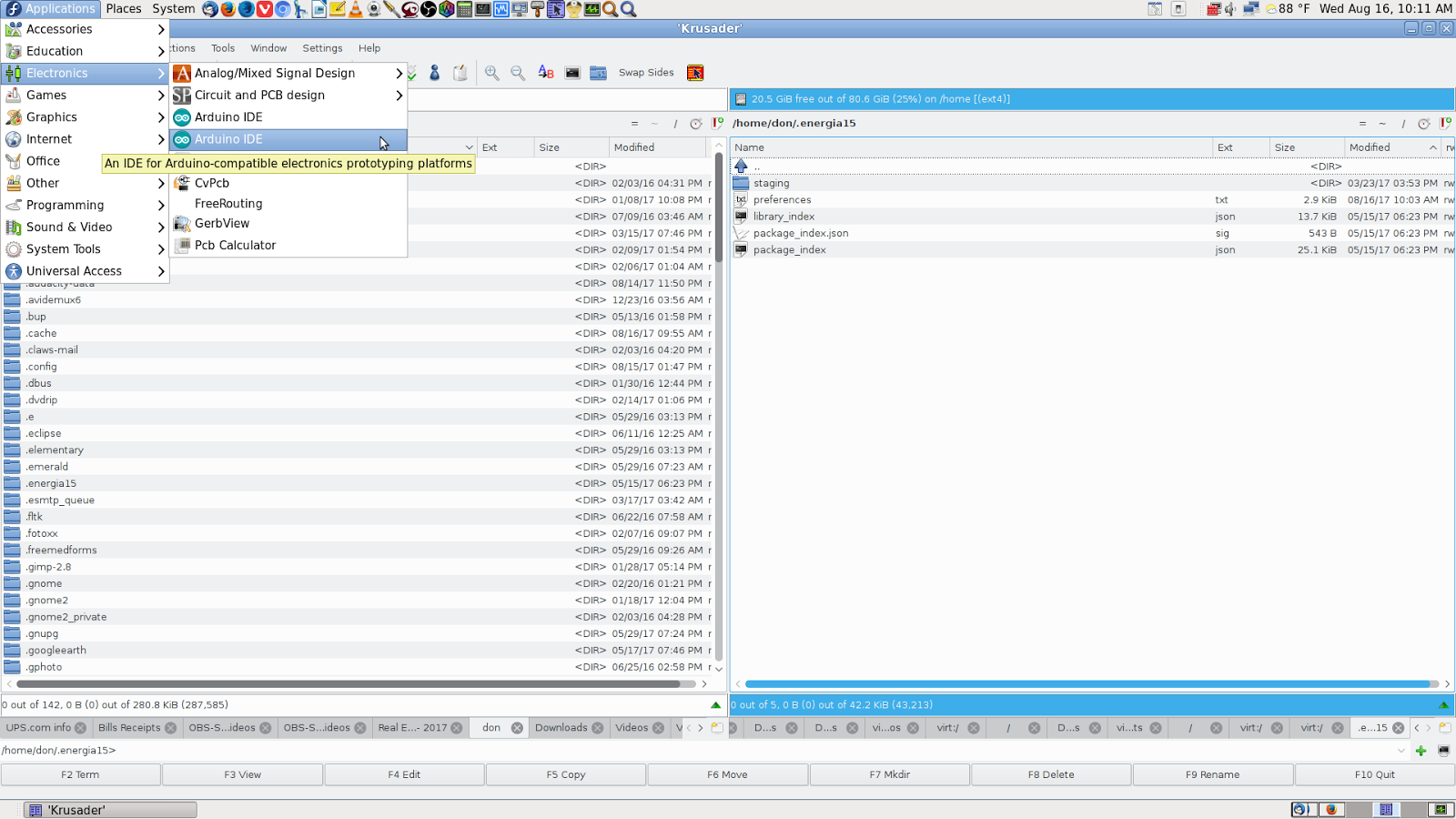Expand the Programming menu category
Image resolution: width=1456 pixels, height=819 pixels.
85,206
